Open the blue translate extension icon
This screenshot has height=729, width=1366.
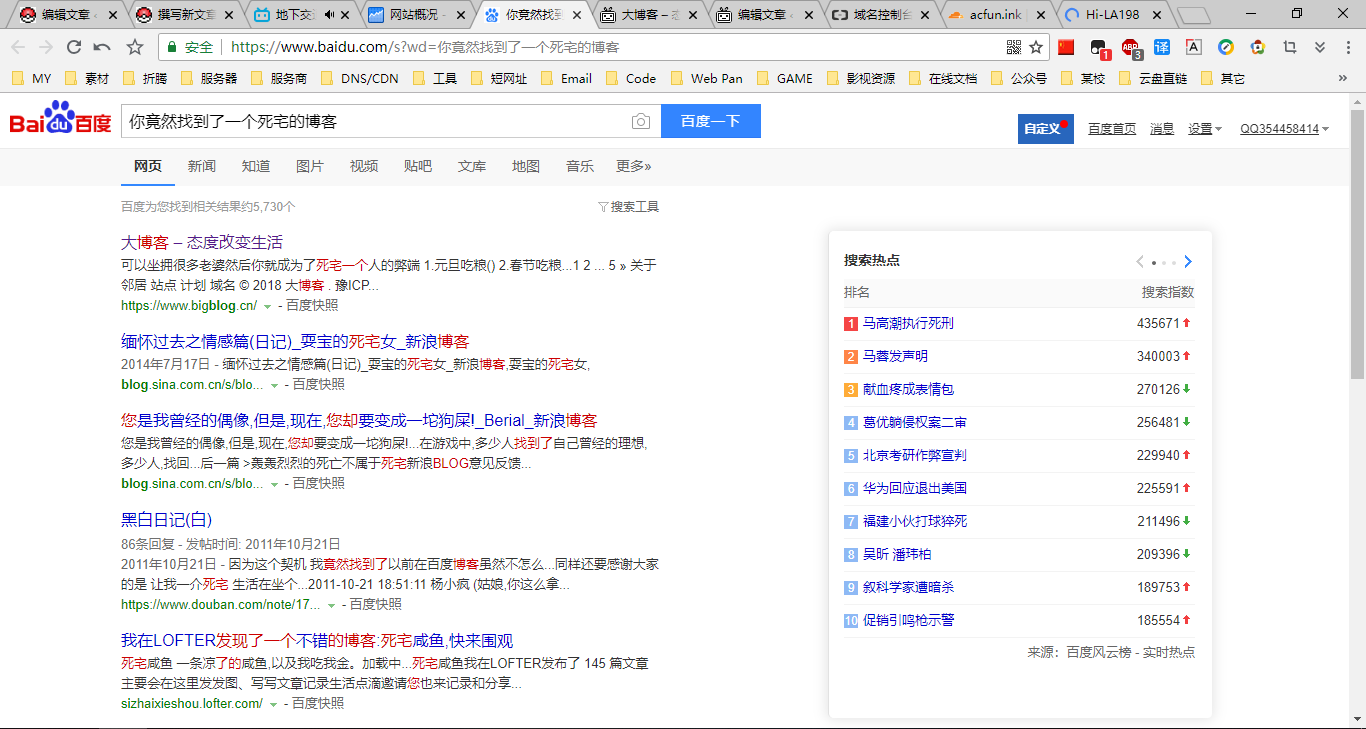(1162, 47)
